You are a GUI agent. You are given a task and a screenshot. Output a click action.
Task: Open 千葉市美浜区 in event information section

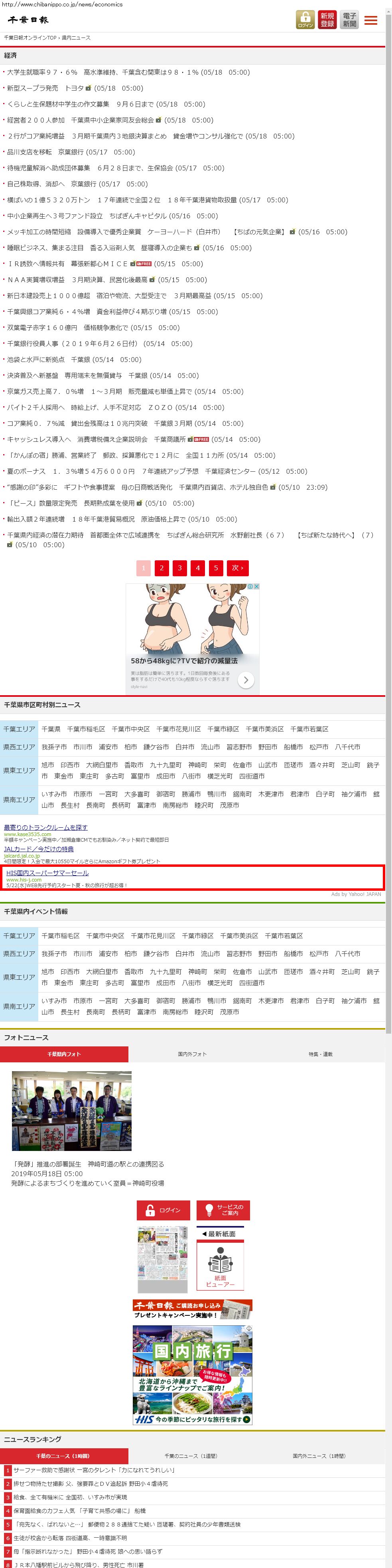[x=239, y=935]
